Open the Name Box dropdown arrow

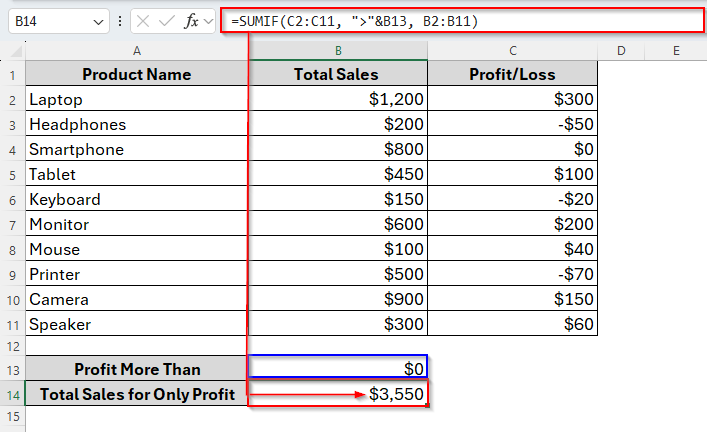point(98,21)
